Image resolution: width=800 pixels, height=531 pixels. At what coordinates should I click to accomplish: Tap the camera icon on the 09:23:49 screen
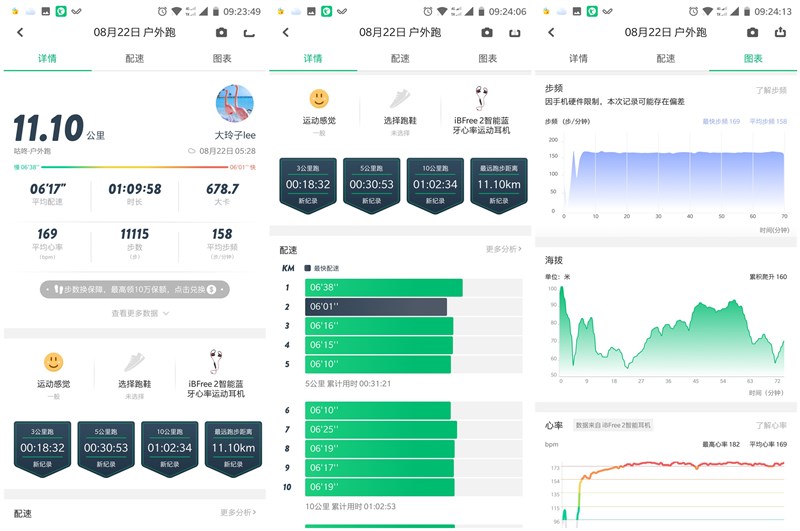pyautogui.click(x=221, y=32)
